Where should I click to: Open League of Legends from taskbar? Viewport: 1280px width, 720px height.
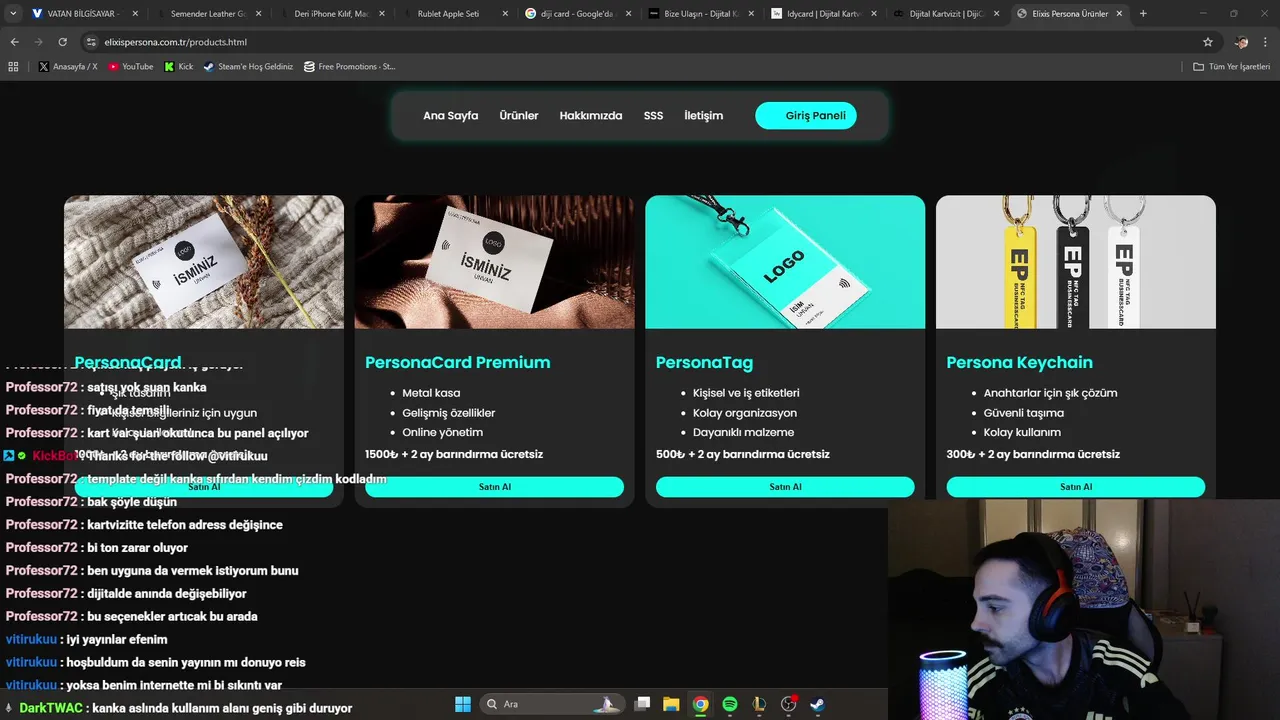coord(759,704)
